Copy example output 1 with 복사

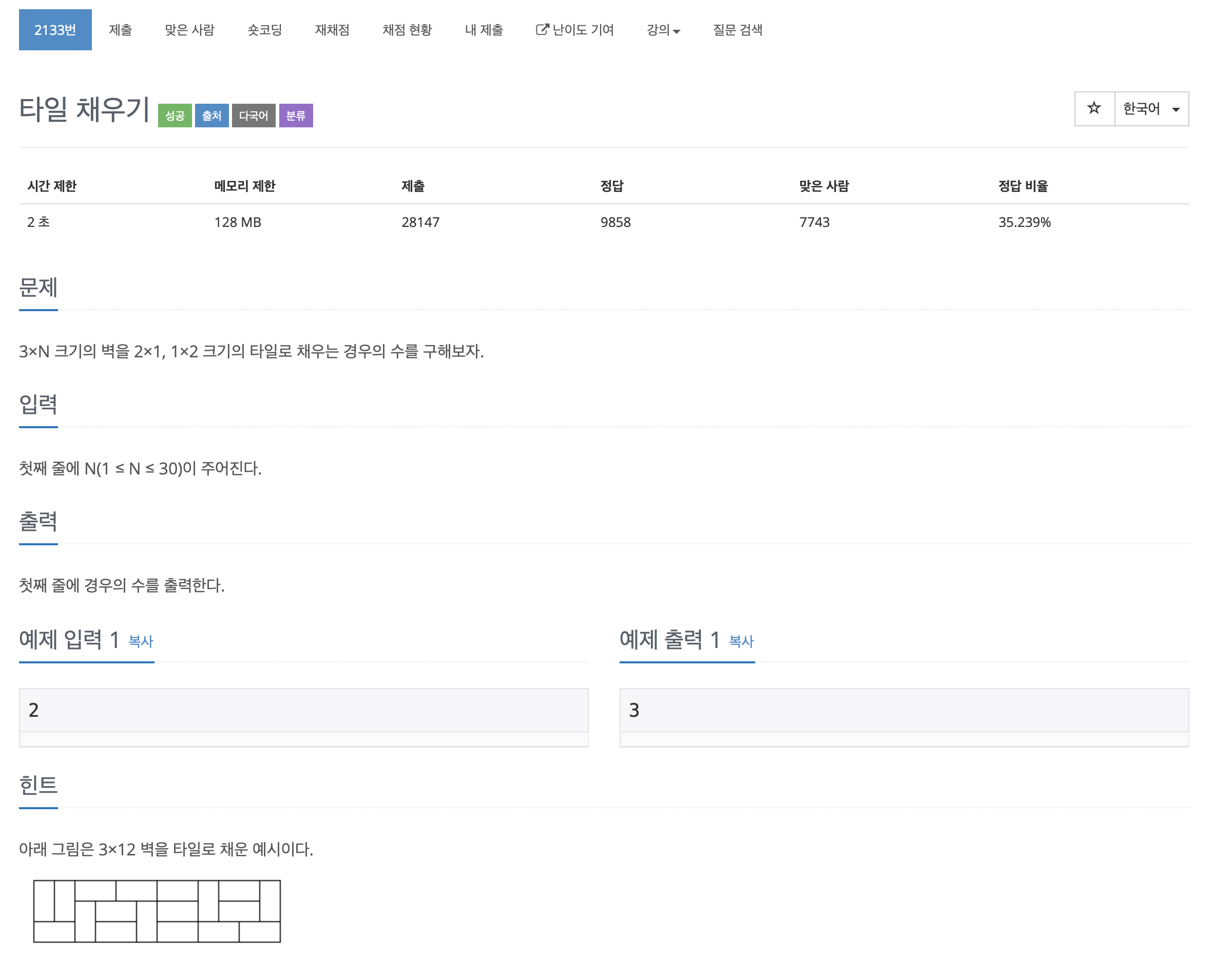click(x=741, y=641)
